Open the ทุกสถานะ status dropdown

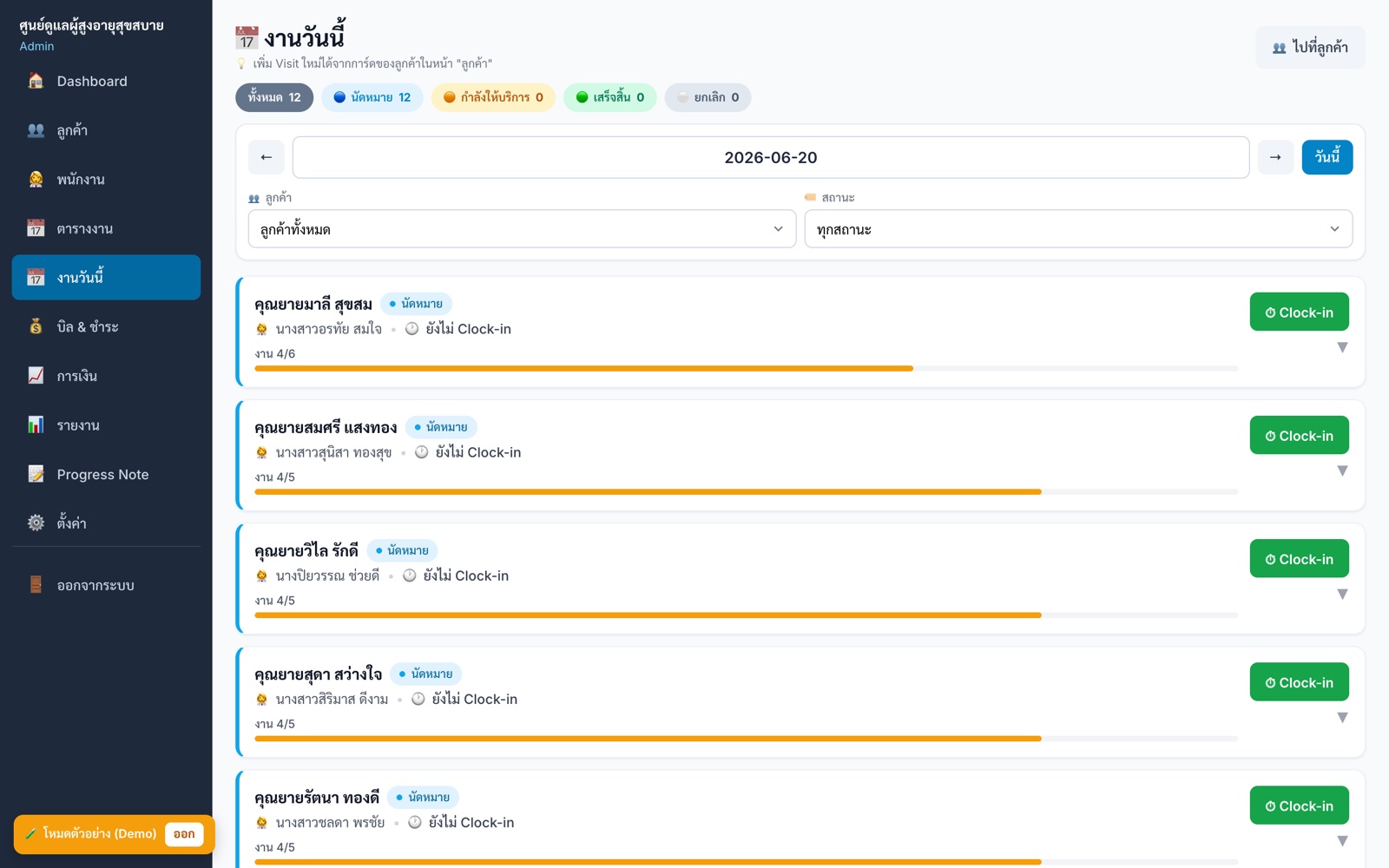tap(1078, 229)
